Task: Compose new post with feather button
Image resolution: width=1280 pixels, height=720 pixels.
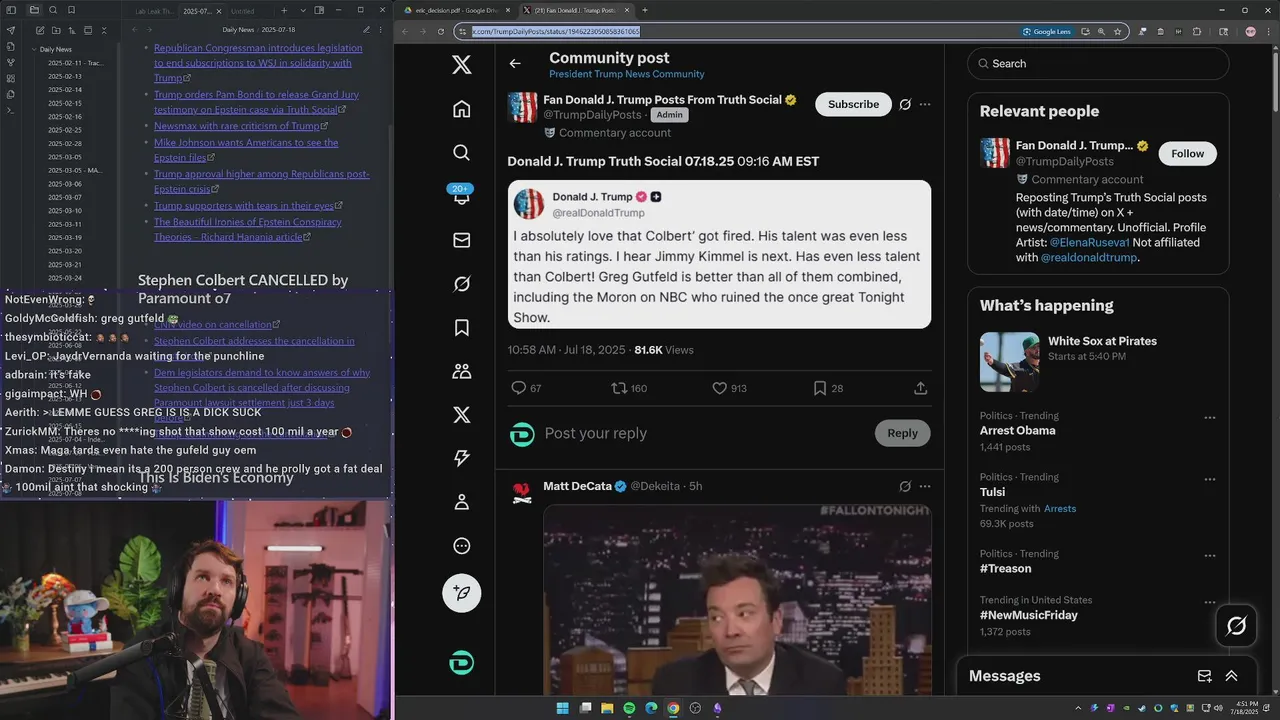Action: point(461,593)
